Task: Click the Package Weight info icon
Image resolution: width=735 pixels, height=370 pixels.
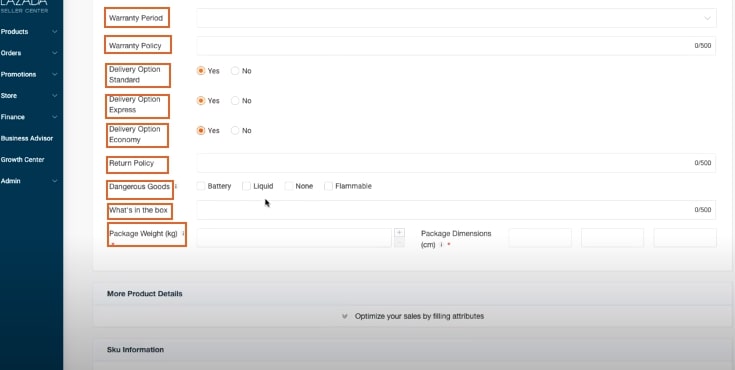Action: [183, 233]
